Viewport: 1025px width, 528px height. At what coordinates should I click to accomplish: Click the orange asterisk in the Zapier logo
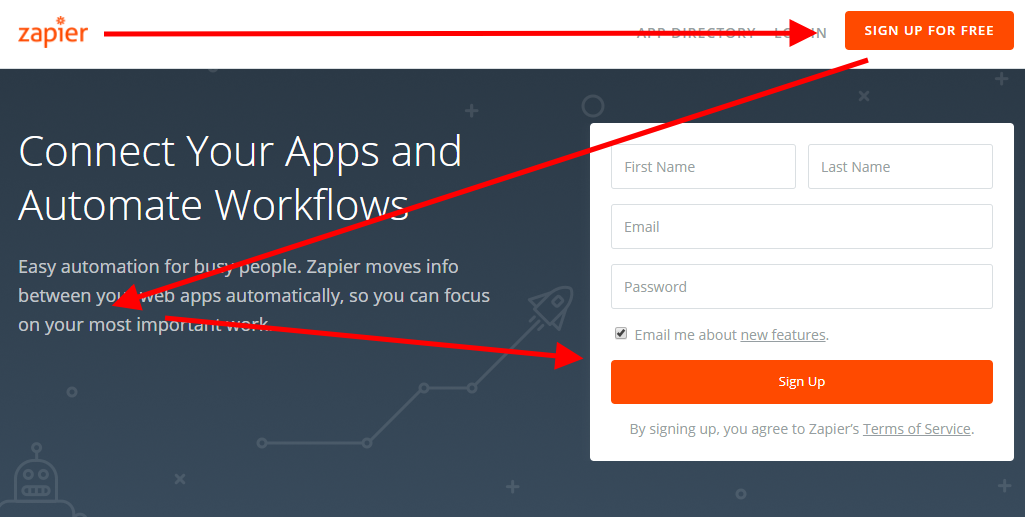click(61, 20)
